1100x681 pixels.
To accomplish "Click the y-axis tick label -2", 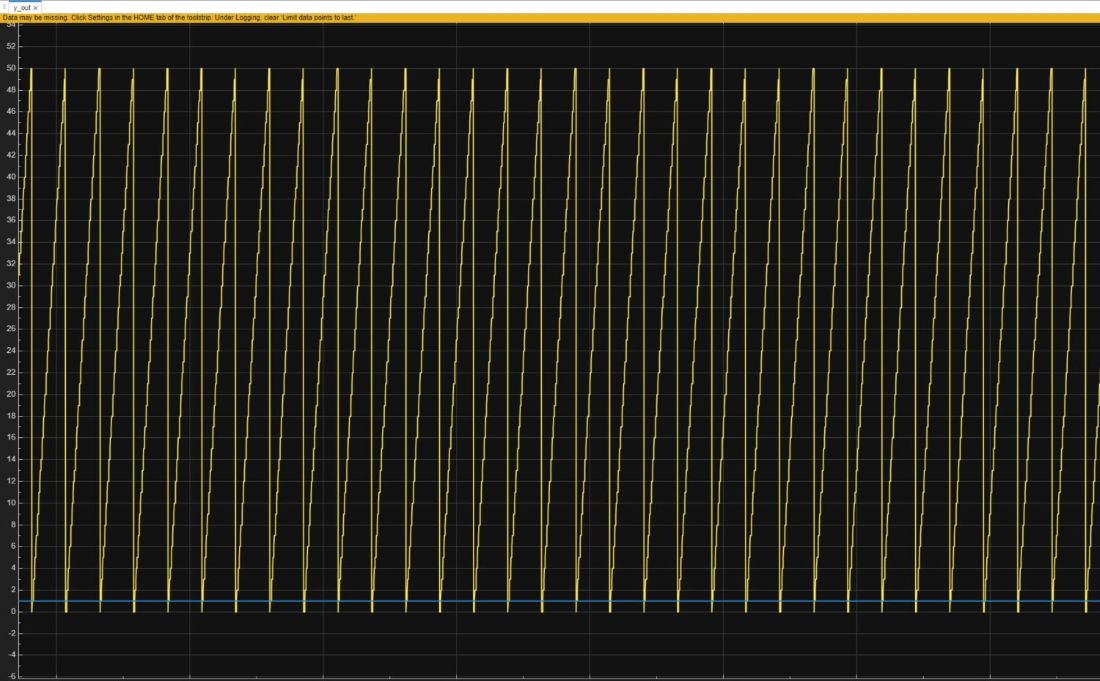I will pos(11,633).
